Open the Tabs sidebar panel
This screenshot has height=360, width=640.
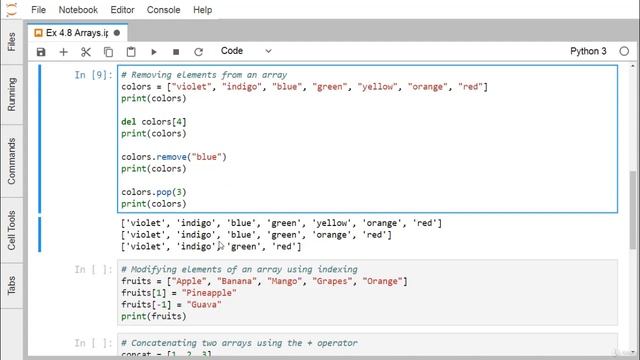pos(11,285)
